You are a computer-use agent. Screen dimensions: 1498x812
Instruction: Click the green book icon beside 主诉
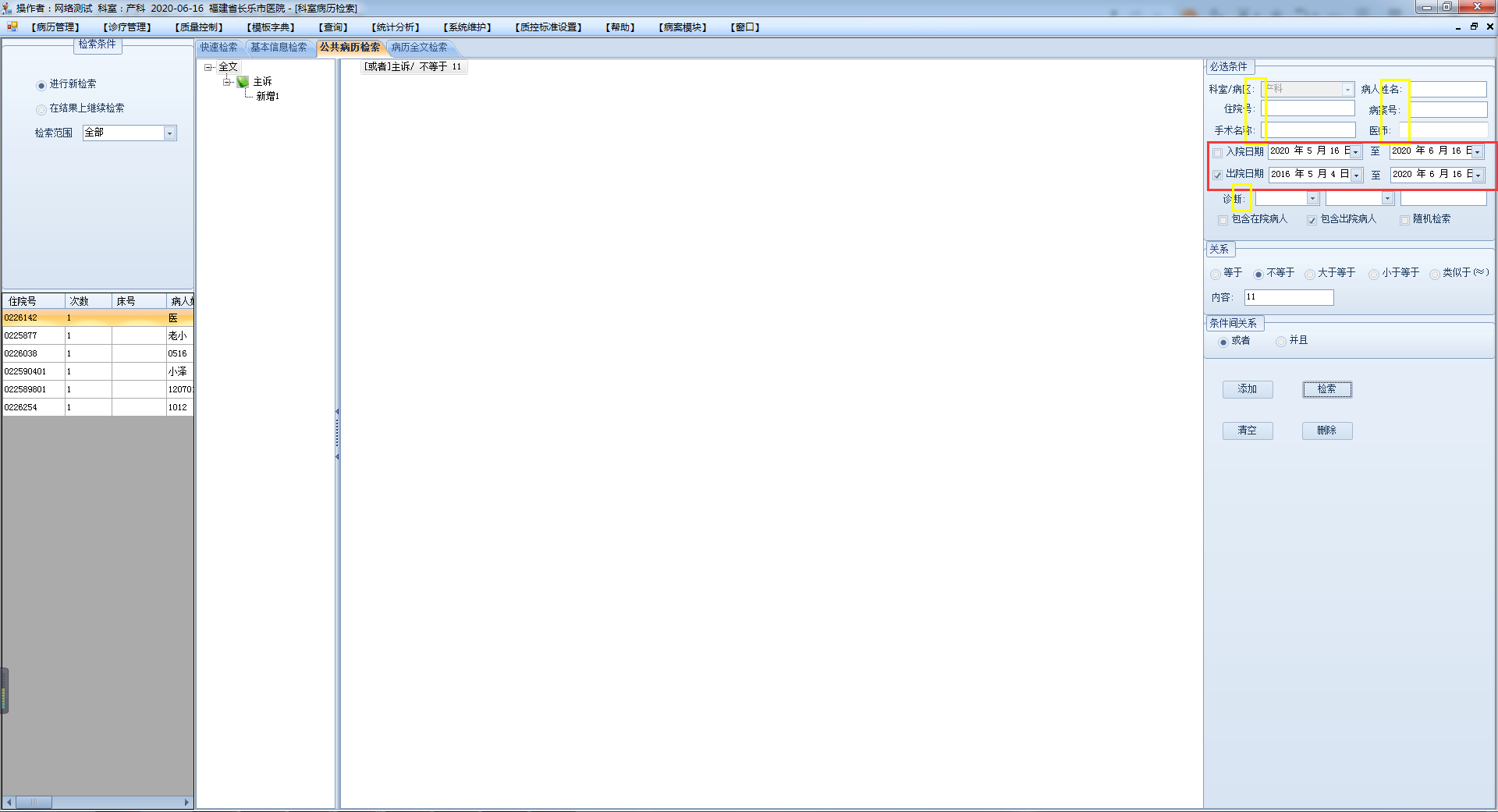coord(243,82)
